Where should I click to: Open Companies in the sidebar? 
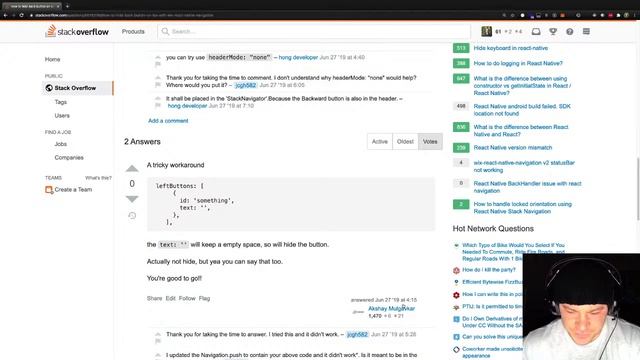[69, 158]
